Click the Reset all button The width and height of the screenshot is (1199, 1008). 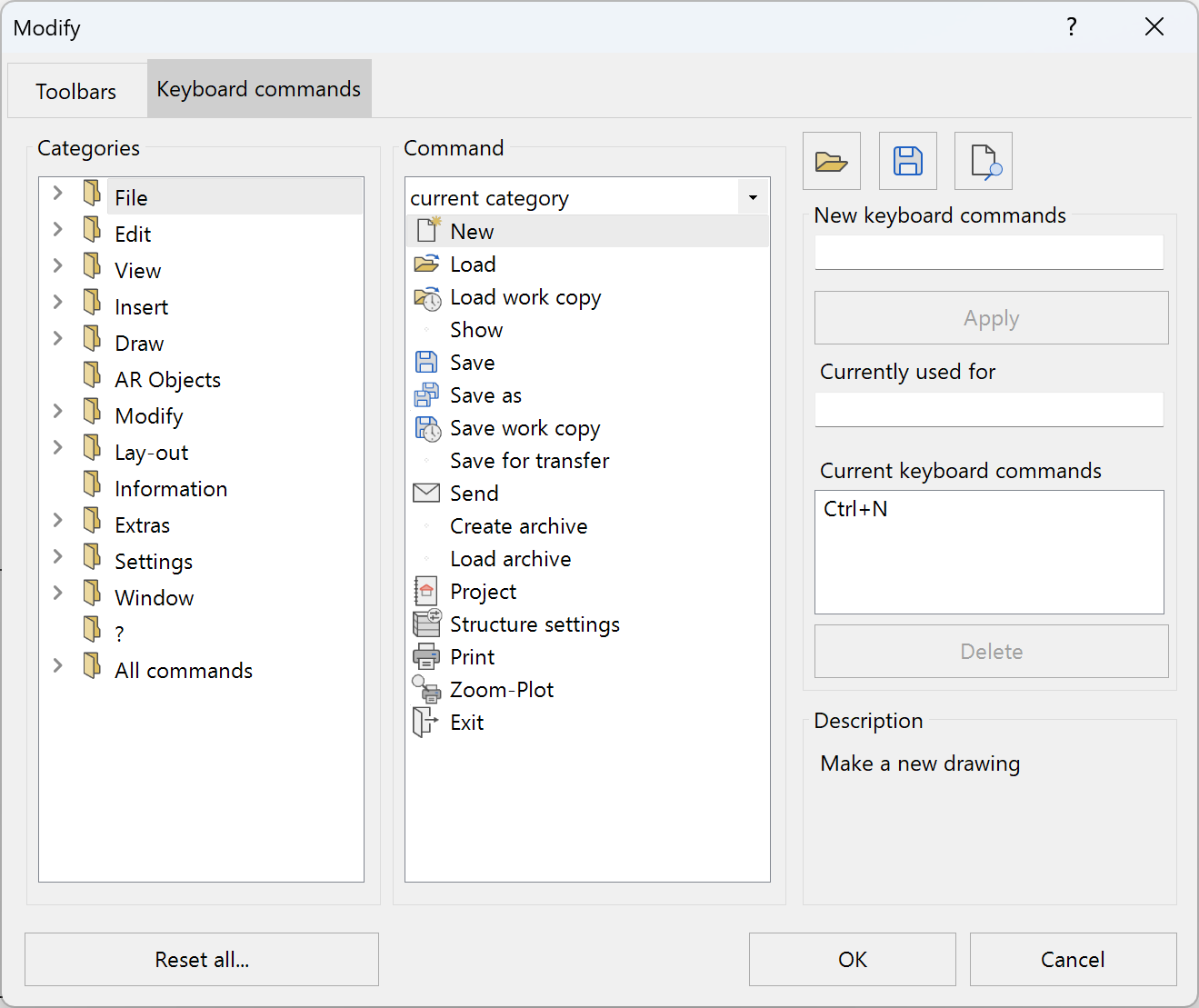[201, 959]
